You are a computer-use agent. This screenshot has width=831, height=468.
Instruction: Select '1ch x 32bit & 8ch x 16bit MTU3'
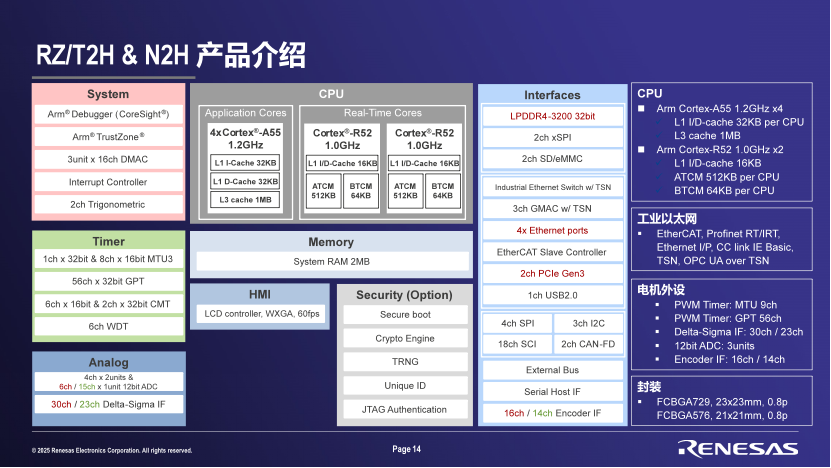108,259
